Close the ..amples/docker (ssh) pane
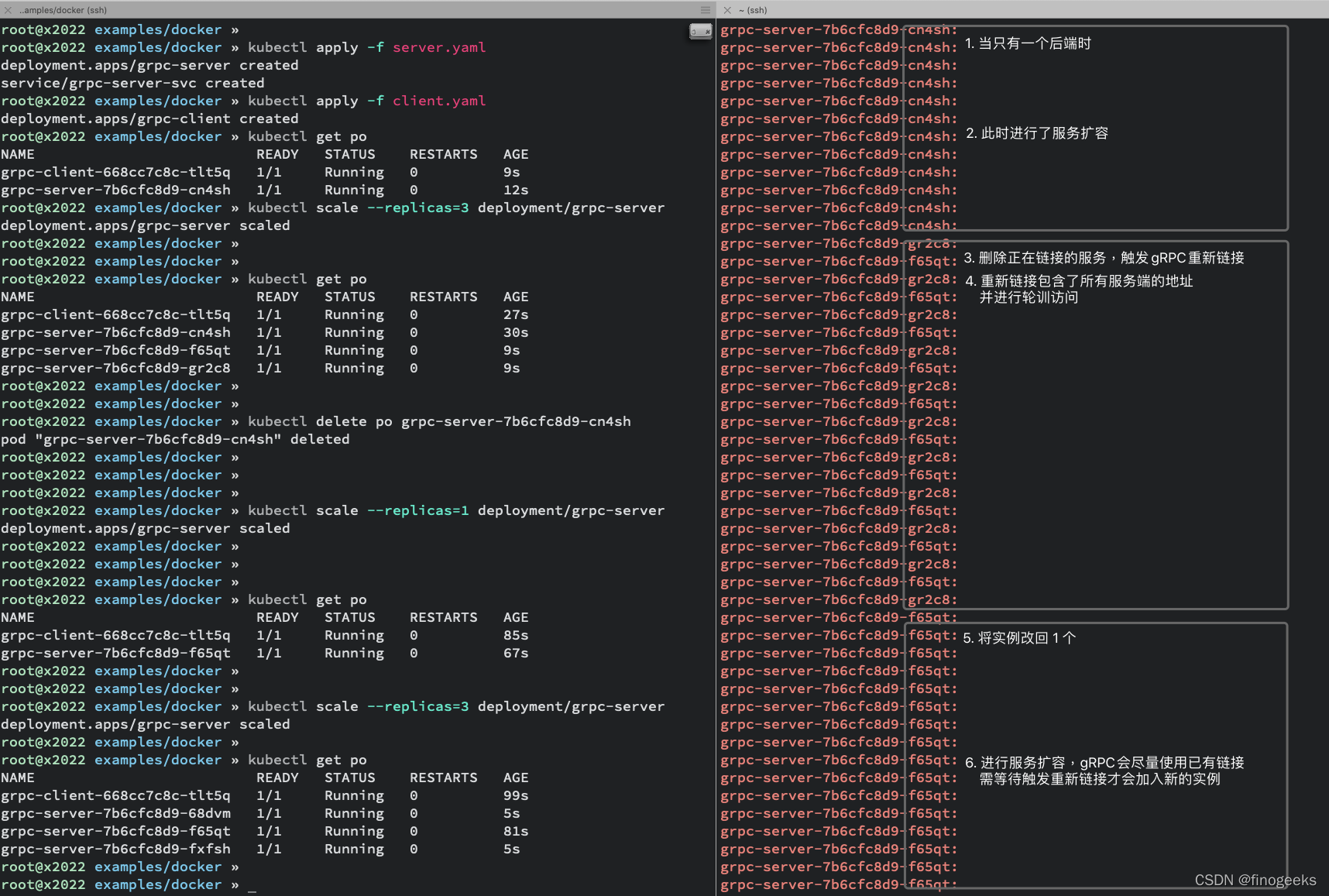Screen dimensions: 1329x896 click(x=8, y=10)
